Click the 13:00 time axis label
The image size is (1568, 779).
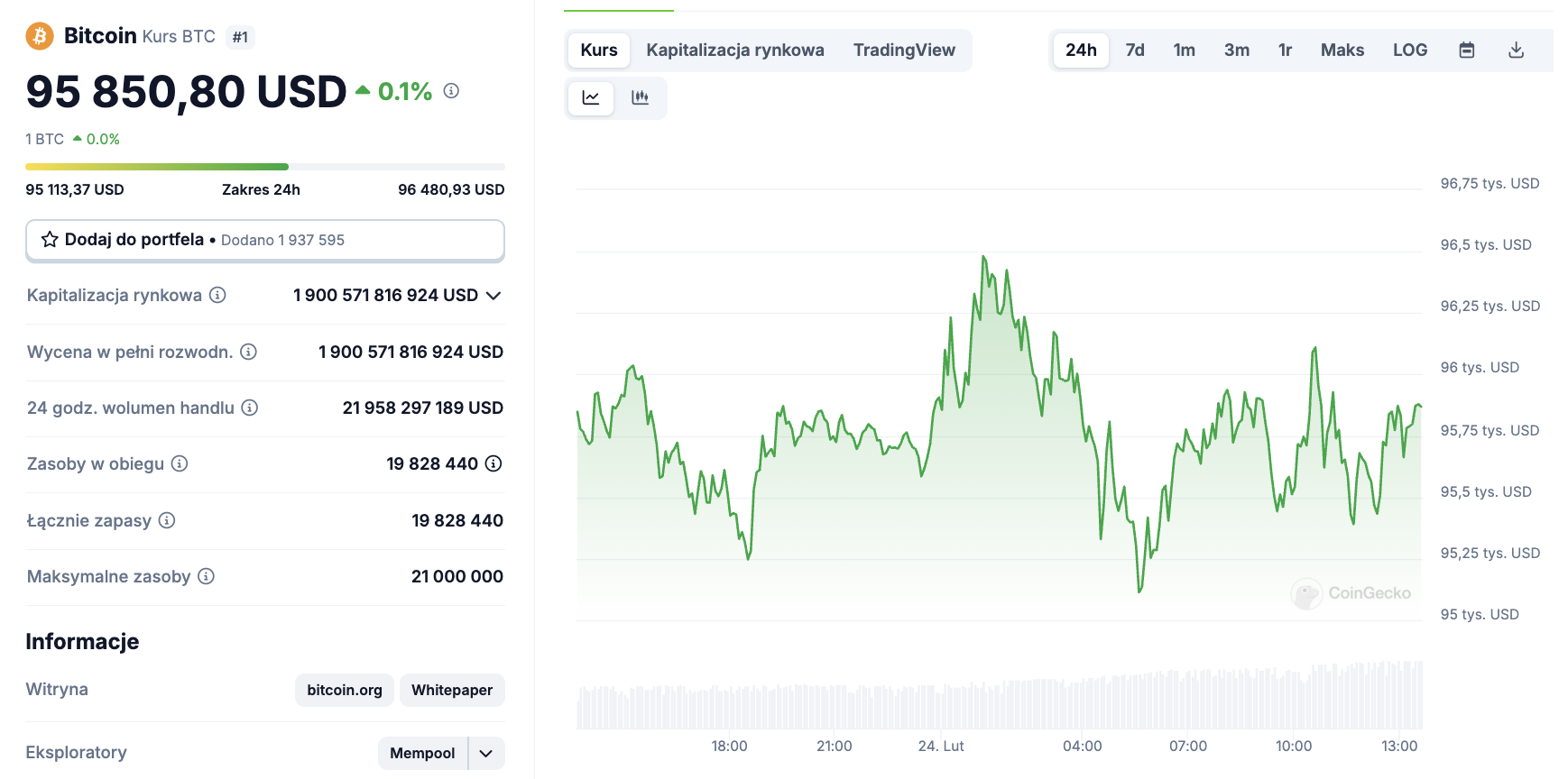1399,746
